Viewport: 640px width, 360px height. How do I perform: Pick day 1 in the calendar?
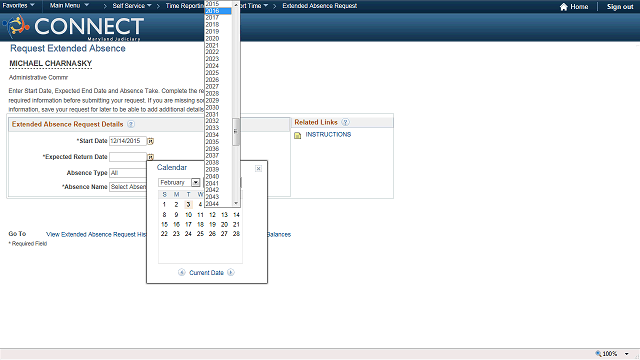[x=164, y=204]
